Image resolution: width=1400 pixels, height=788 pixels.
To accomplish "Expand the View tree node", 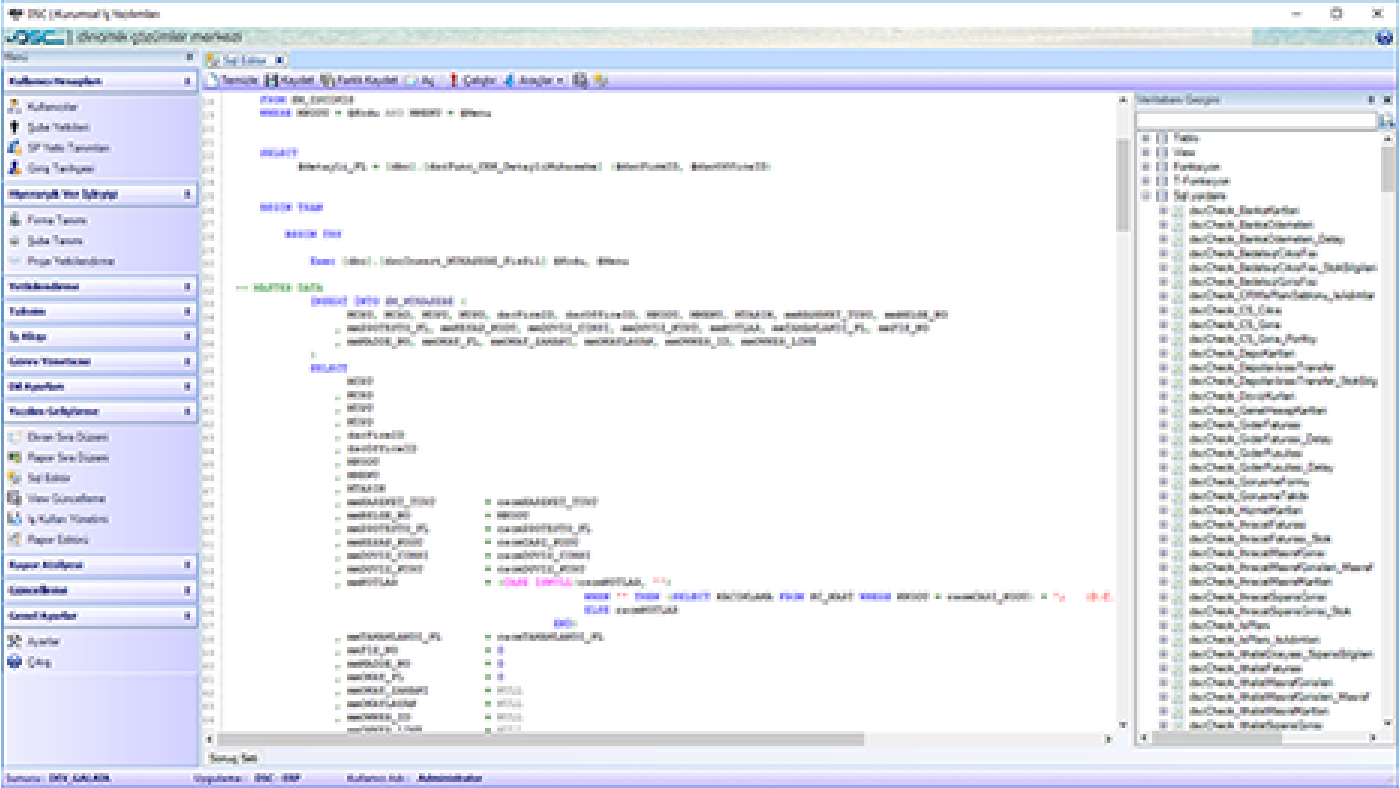I will pyautogui.click(x=1145, y=152).
